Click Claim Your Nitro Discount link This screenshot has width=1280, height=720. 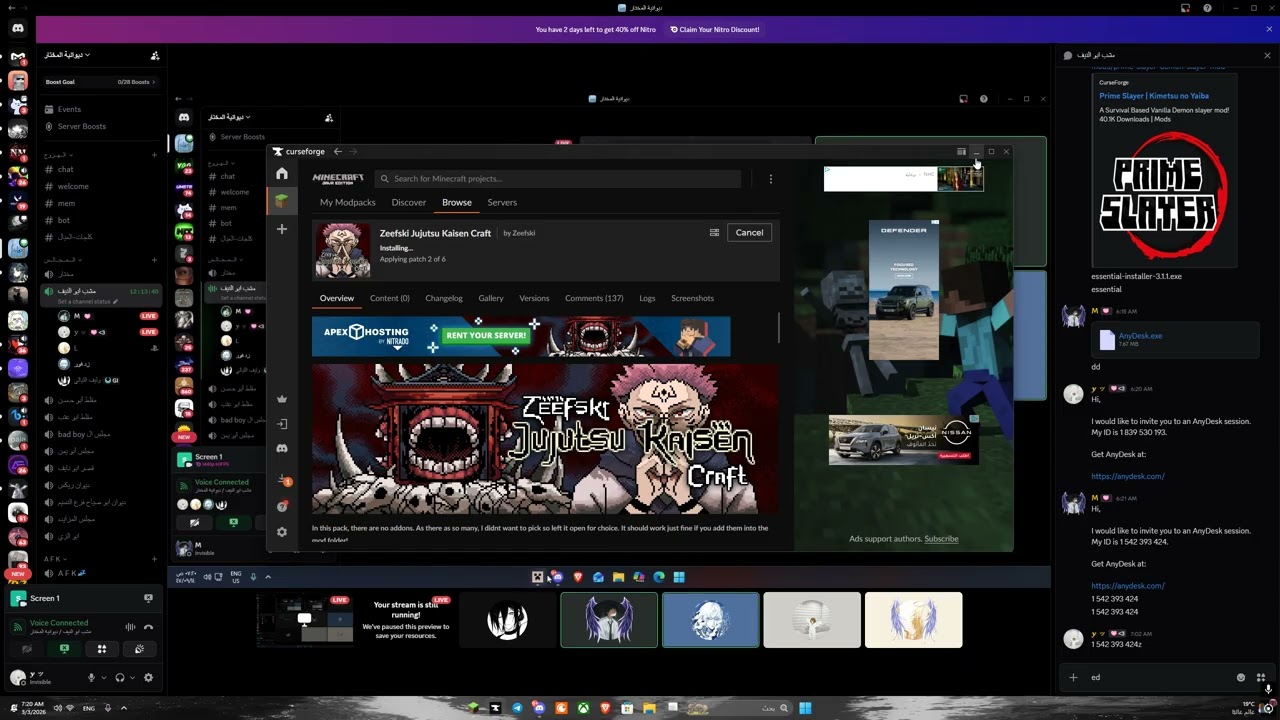pos(715,29)
